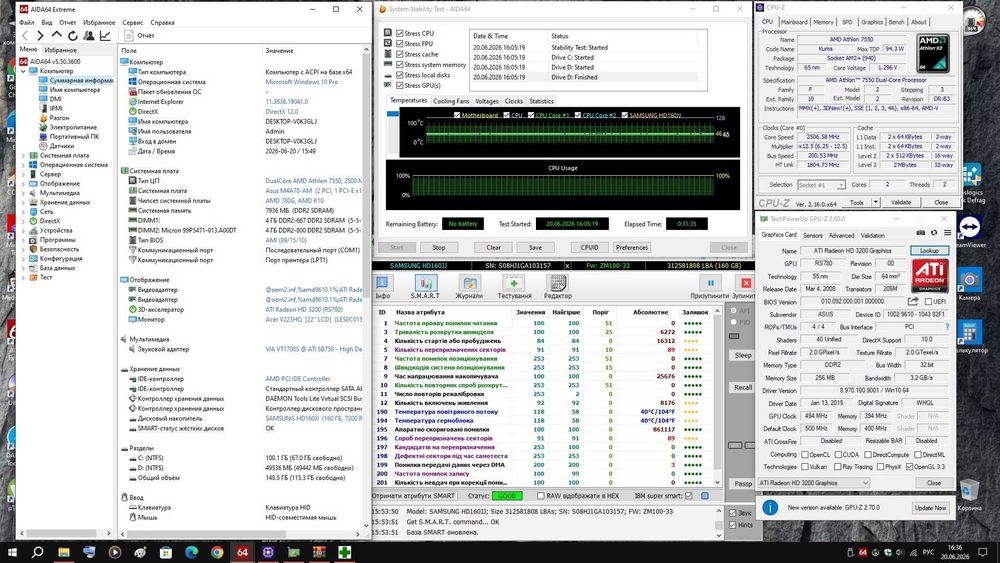Click Validate button in CPU-Z

901,202
